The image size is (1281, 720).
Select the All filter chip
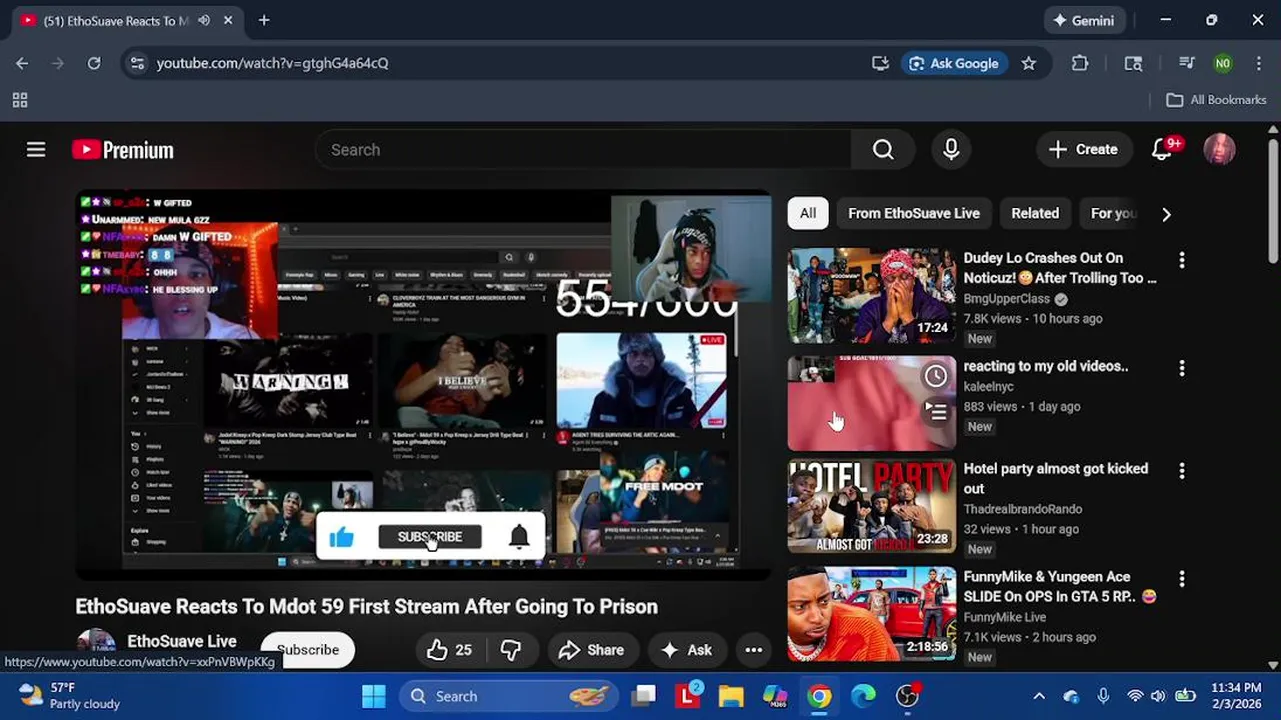[x=808, y=213]
